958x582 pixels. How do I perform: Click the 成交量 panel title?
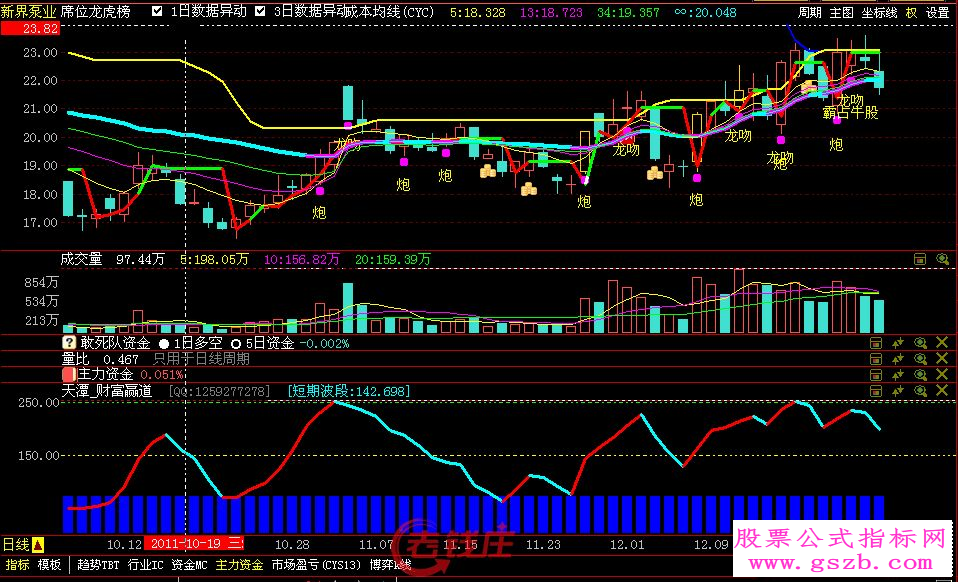tap(81, 259)
